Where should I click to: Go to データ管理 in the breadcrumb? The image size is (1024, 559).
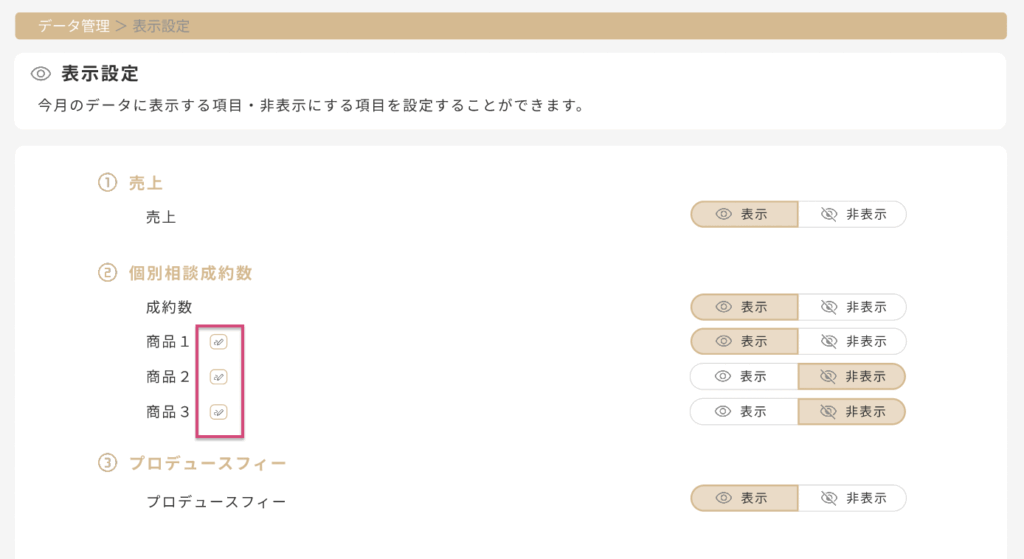click(74, 26)
